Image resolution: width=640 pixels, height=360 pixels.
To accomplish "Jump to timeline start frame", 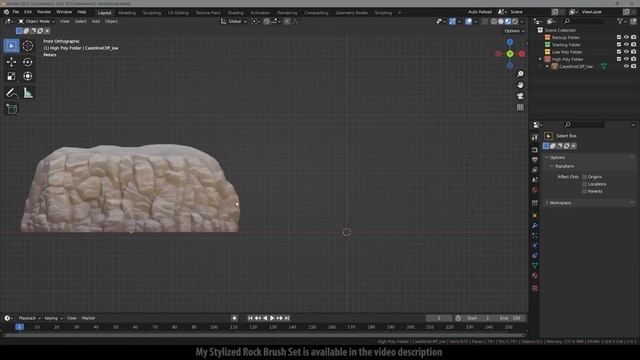I will tap(250, 318).
